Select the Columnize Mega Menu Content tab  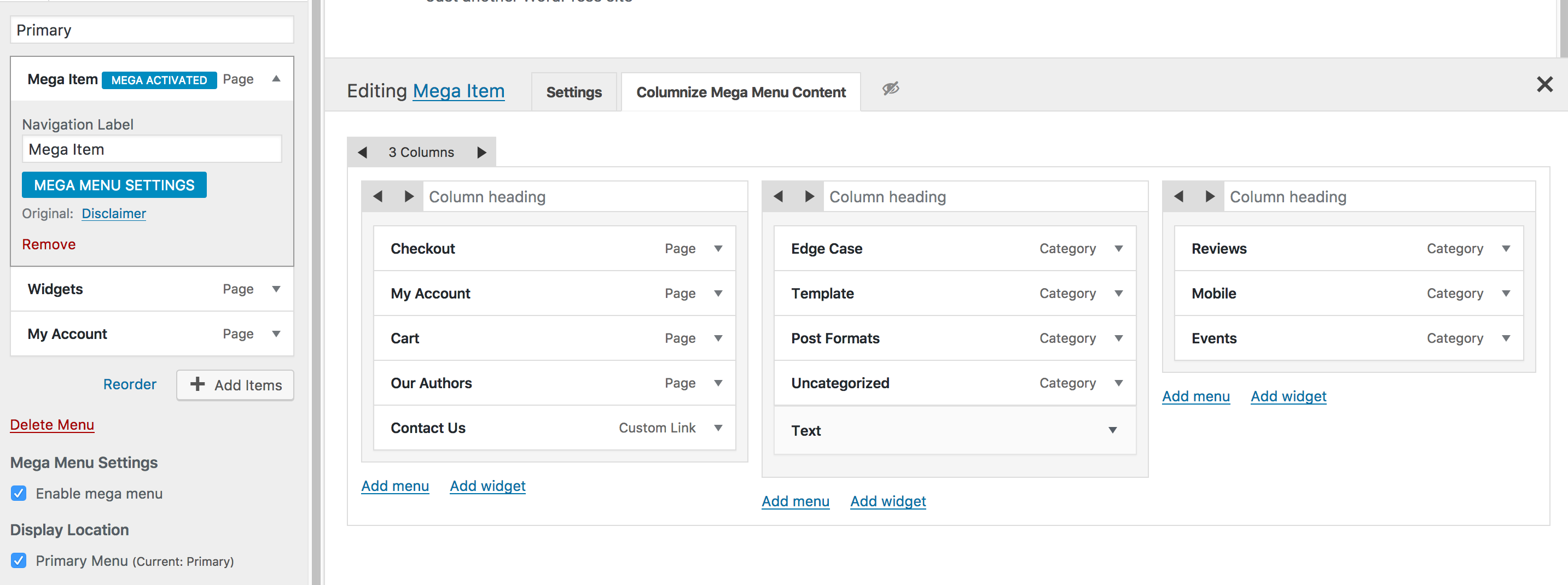point(741,92)
